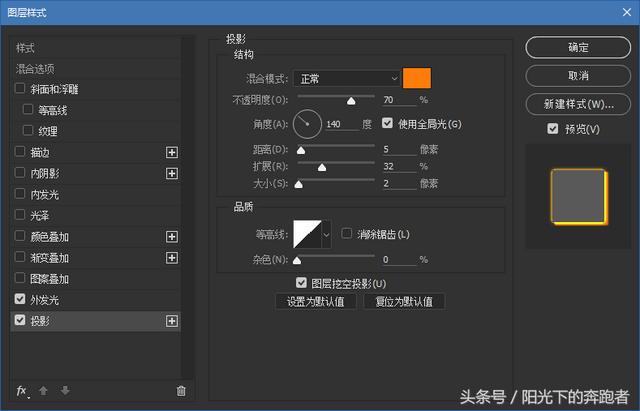640x411 pixels.
Task: Add another 渐变叠加 effect with plus icon
Action: tap(172, 258)
